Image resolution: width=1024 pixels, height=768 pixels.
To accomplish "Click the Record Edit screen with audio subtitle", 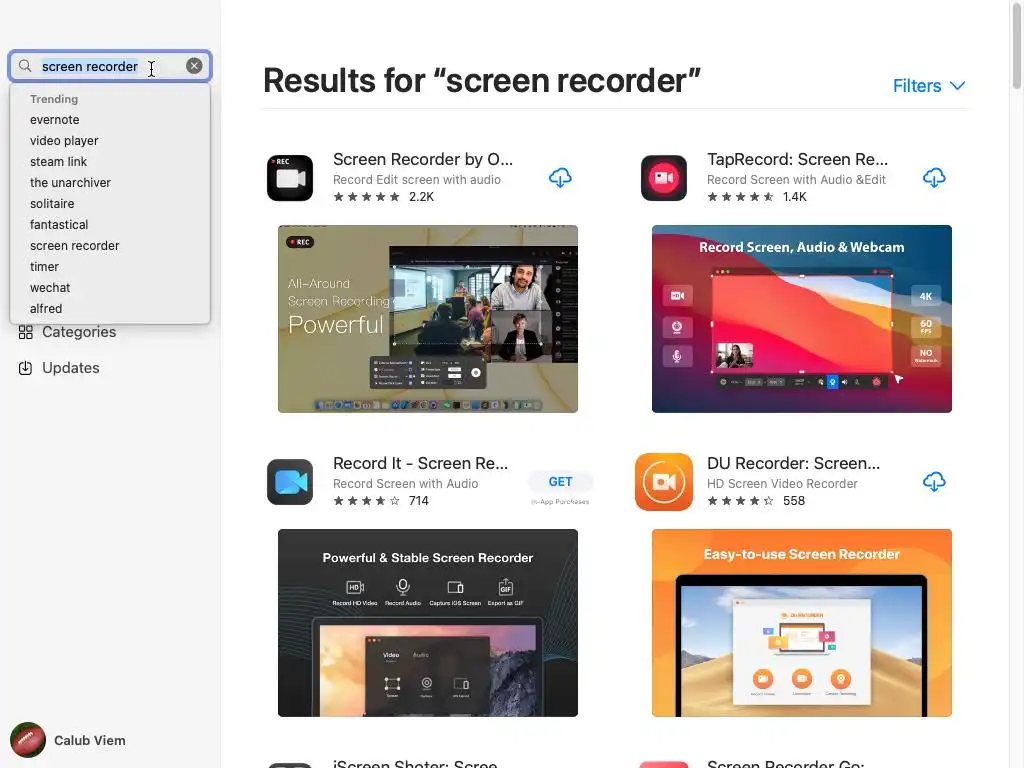I will click(x=417, y=180).
